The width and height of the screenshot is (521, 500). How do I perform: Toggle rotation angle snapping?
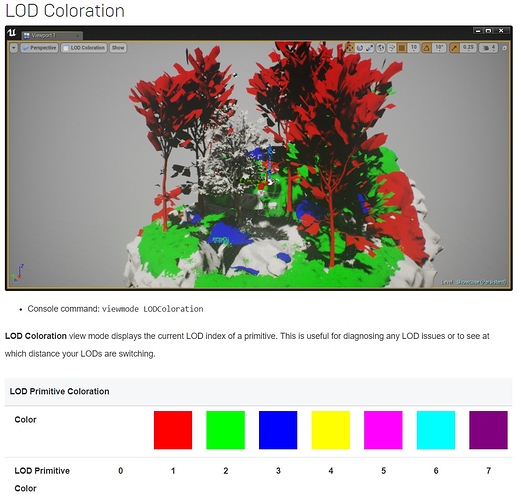[427, 48]
